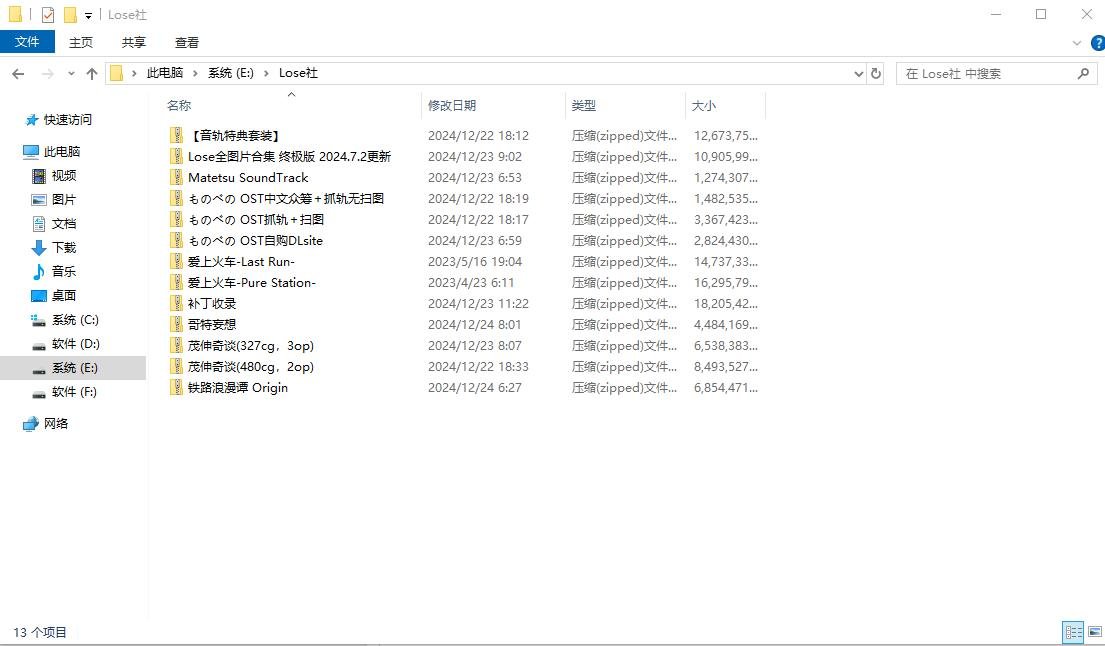This screenshot has height=646, width=1105.
Task: Select the Matetsu SoundTrack file
Action: pyautogui.click(x=248, y=178)
